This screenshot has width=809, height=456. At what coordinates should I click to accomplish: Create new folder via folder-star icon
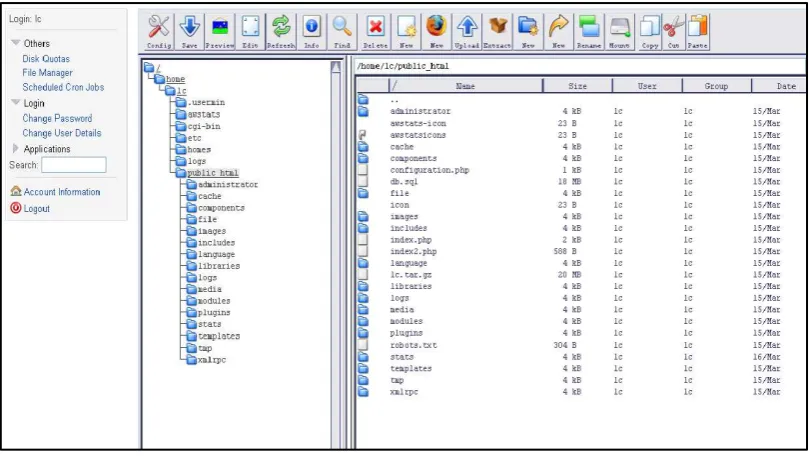[528, 31]
